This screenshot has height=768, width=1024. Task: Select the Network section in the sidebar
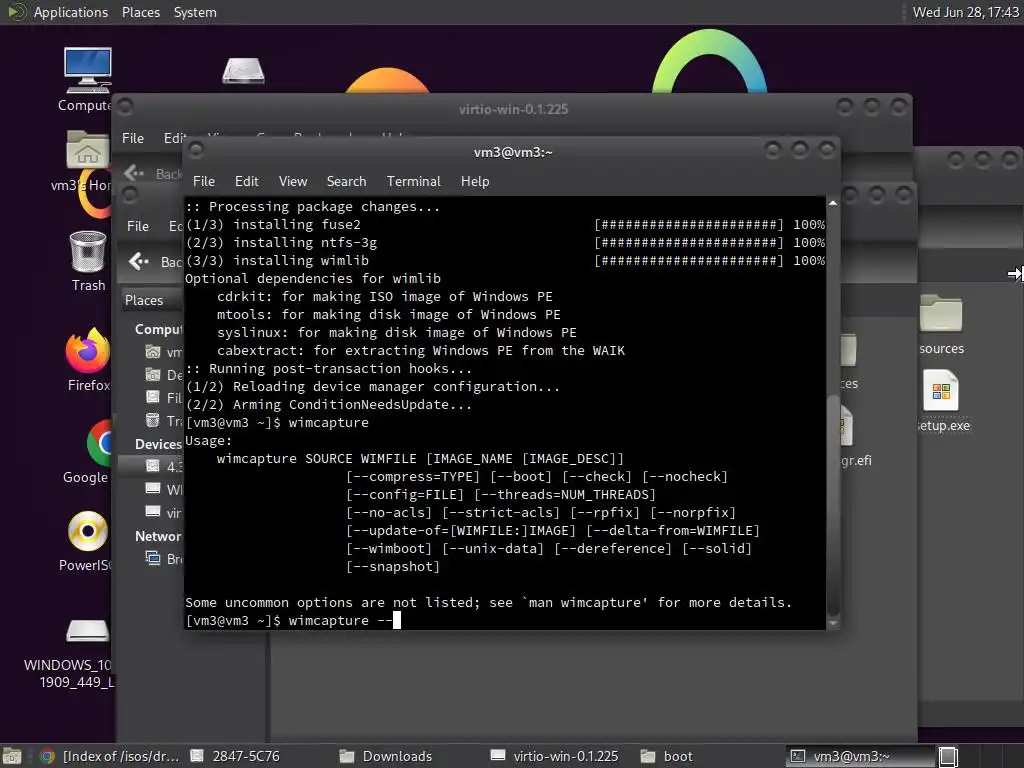158,536
